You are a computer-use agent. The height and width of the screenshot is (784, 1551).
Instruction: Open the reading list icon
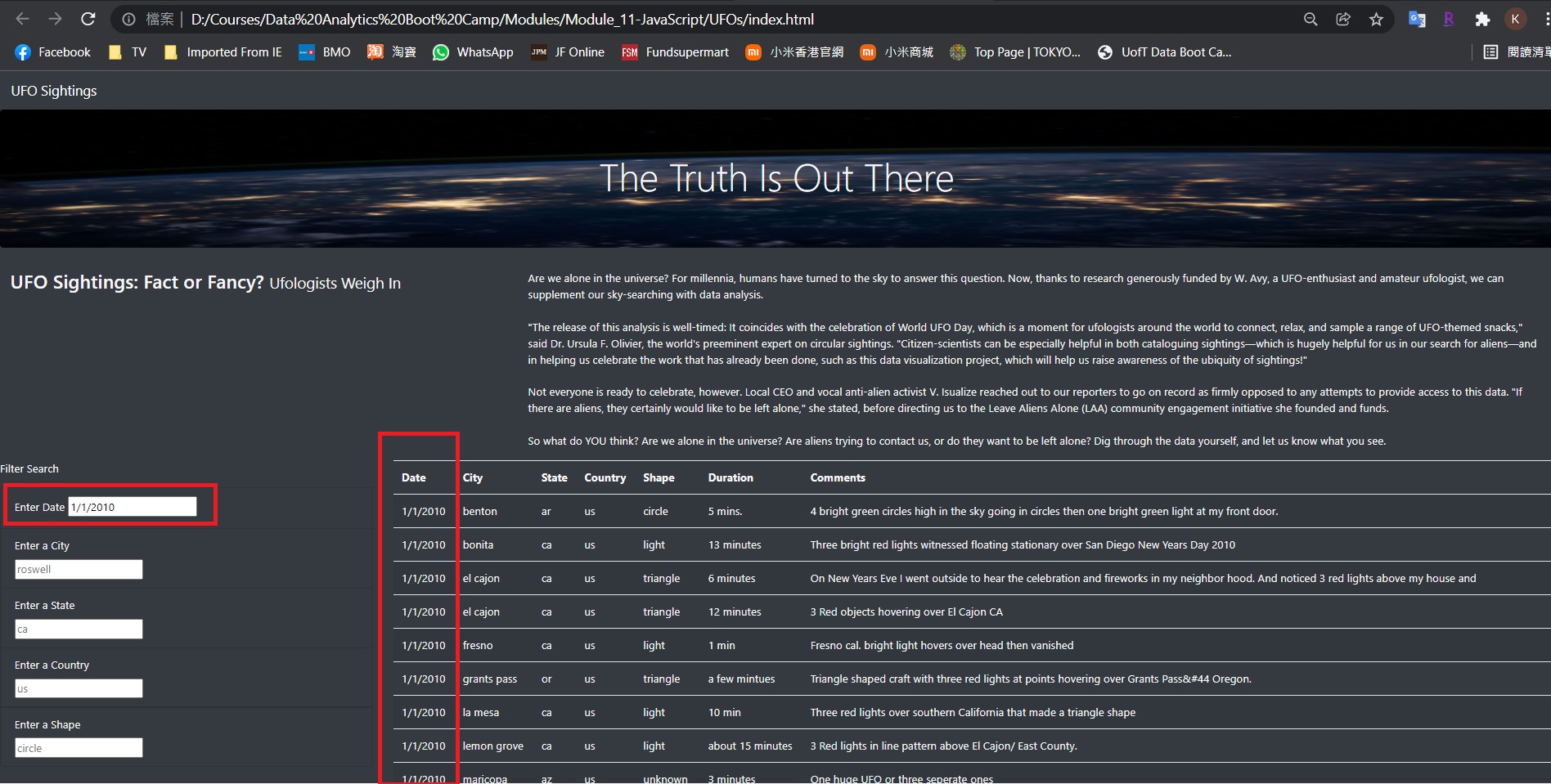coord(1491,52)
